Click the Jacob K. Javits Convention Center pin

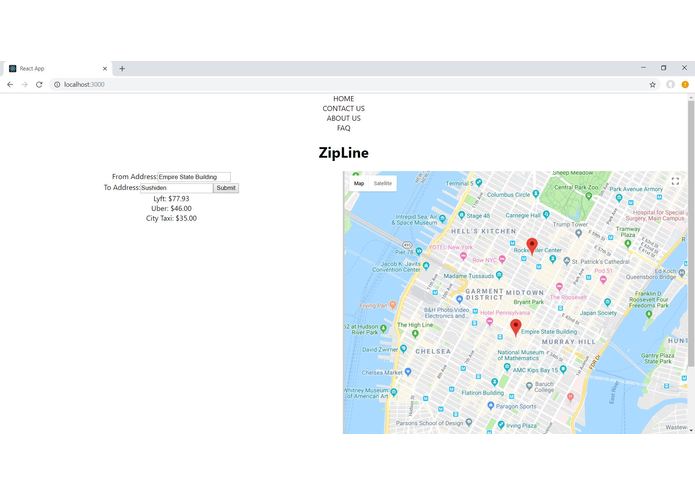426,265
